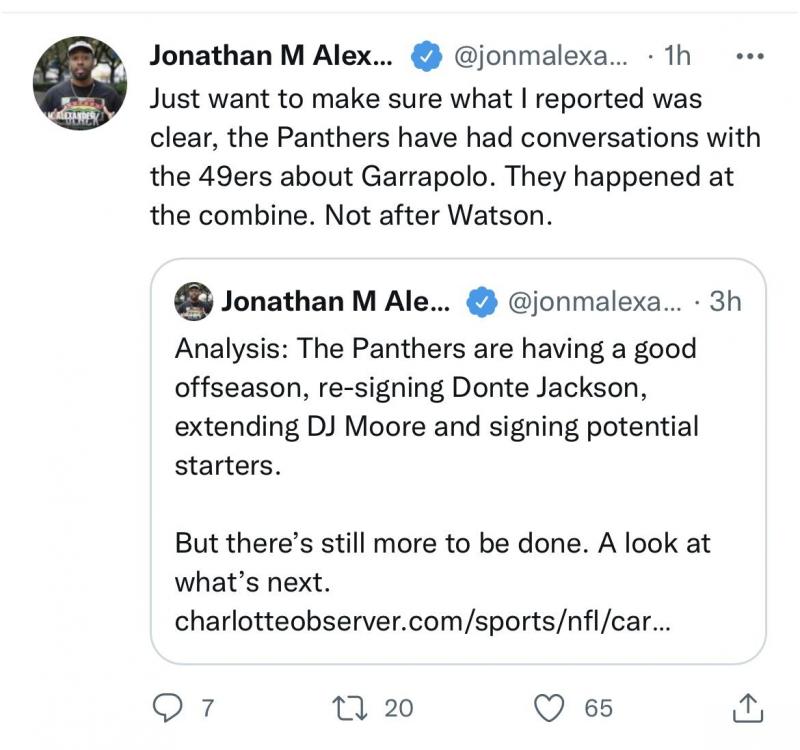Like the tweet with the heart icon

click(x=550, y=707)
